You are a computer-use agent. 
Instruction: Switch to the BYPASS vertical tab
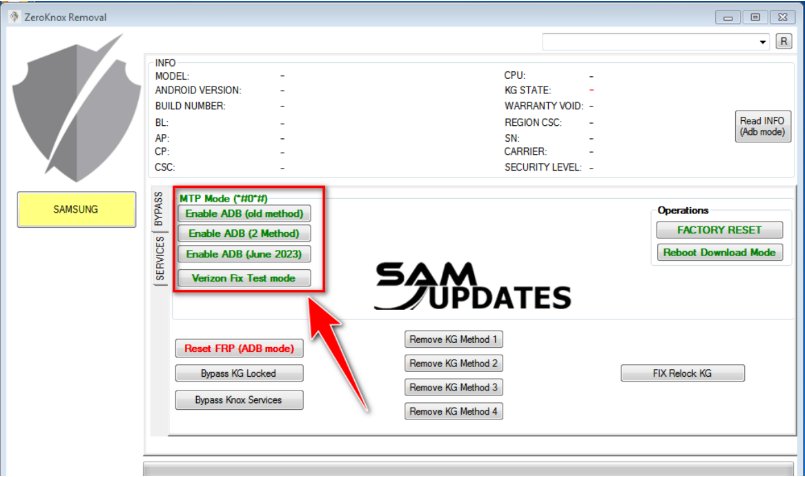coord(158,209)
